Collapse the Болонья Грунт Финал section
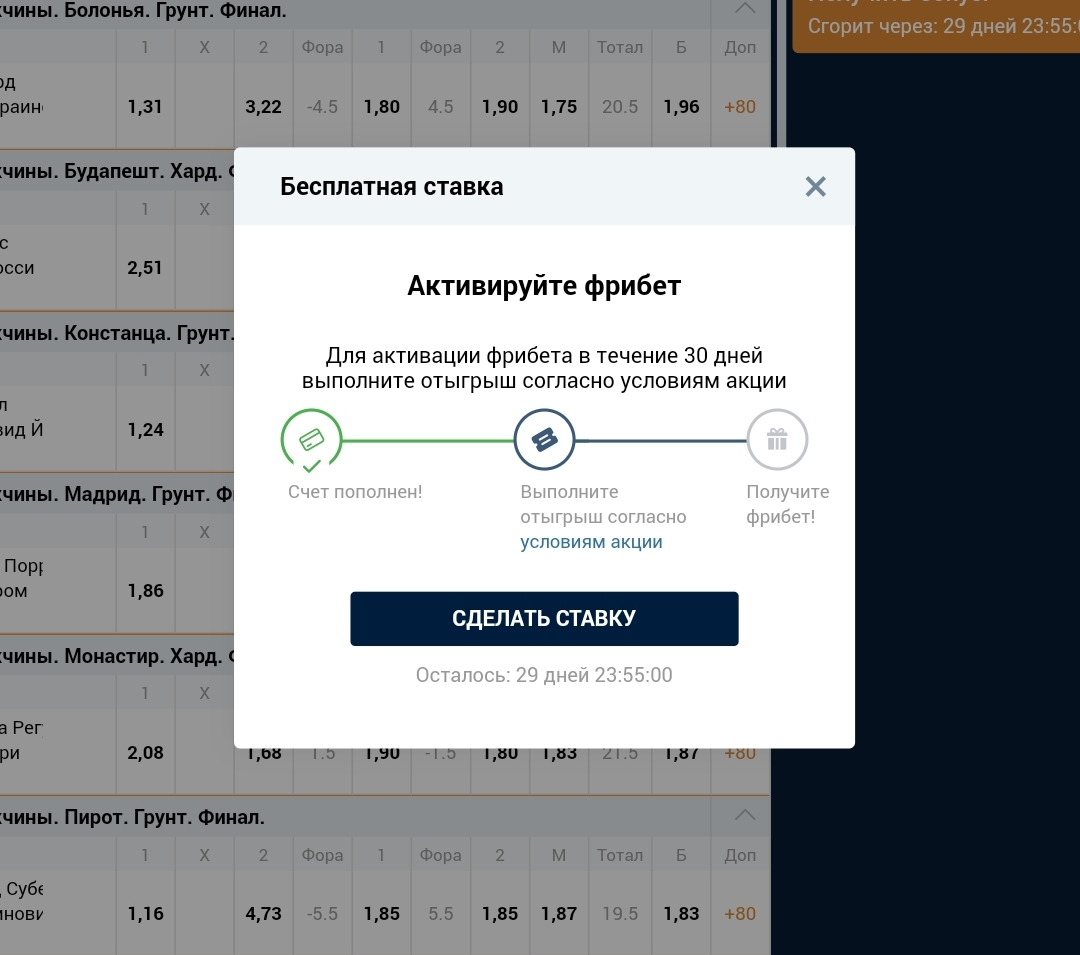Screen dimensions: 1080x955 745,9
